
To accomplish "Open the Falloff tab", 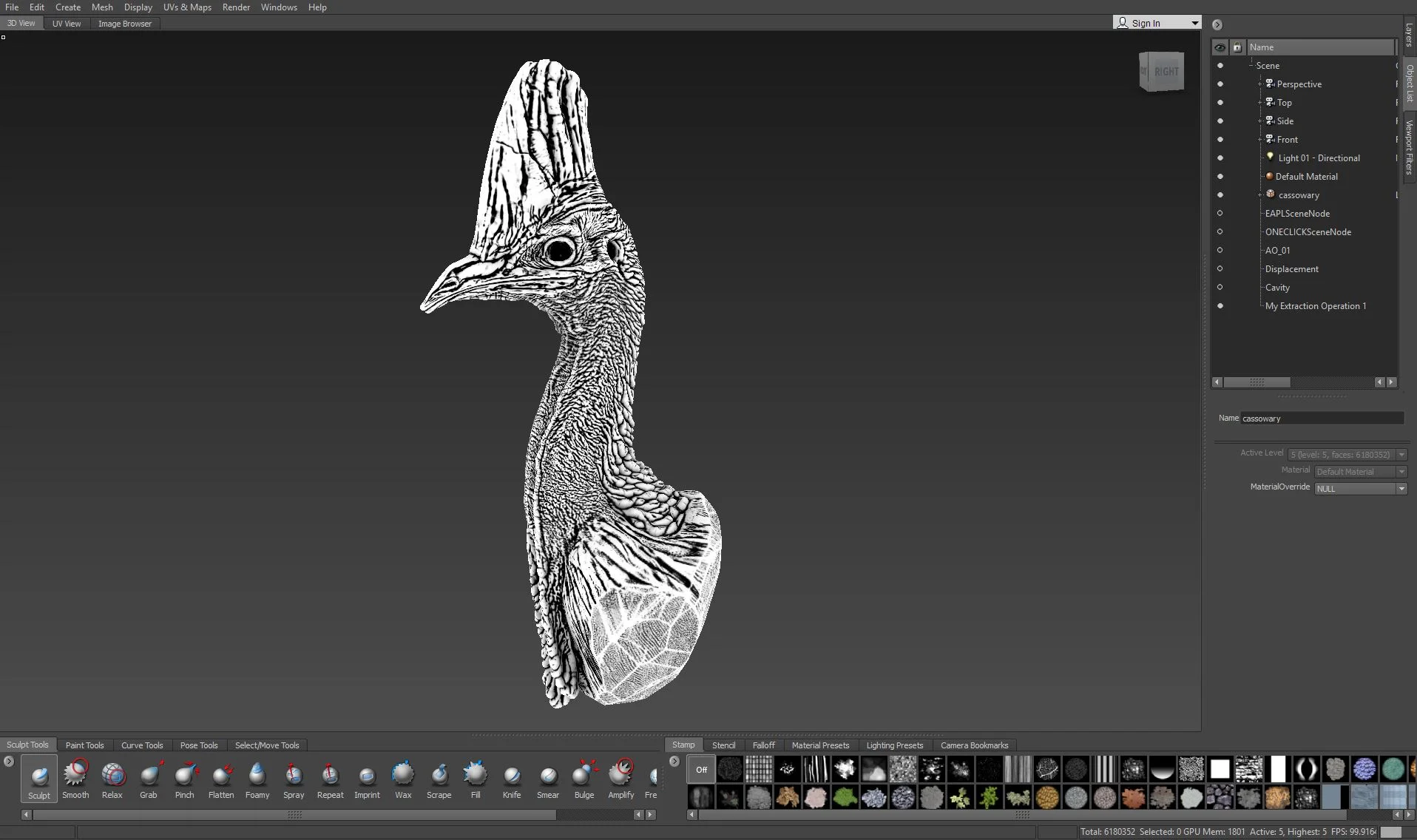I will click(763, 745).
